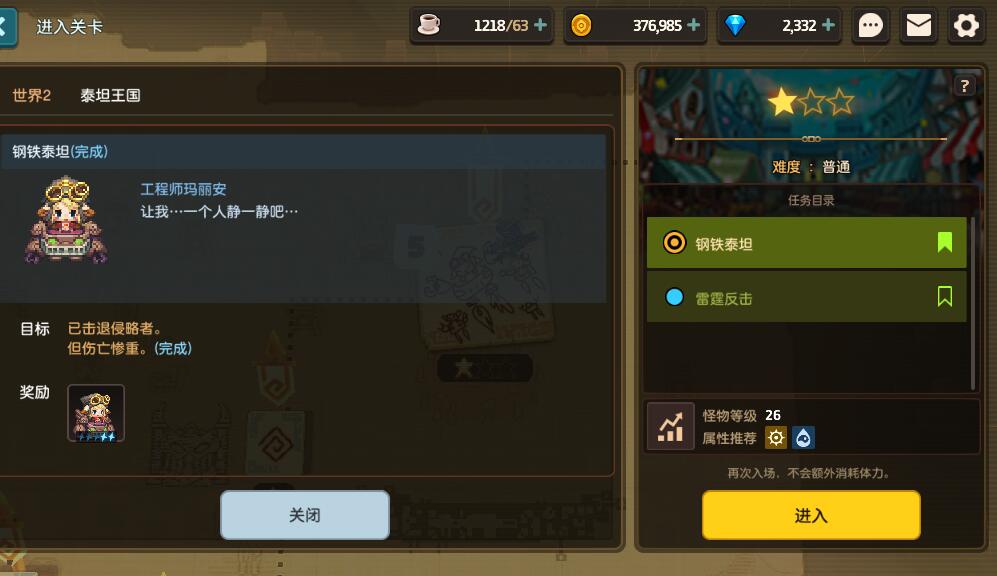The image size is (997, 576).
Task: Add more gold coins with plus
Action: click(694, 25)
